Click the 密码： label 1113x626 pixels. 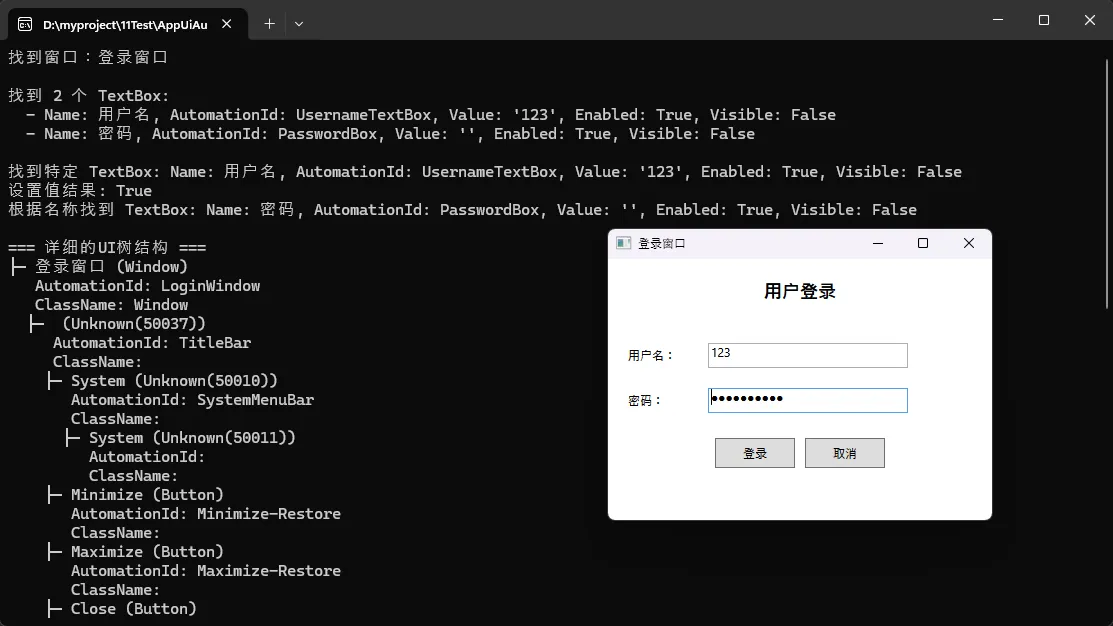(x=645, y=401)
